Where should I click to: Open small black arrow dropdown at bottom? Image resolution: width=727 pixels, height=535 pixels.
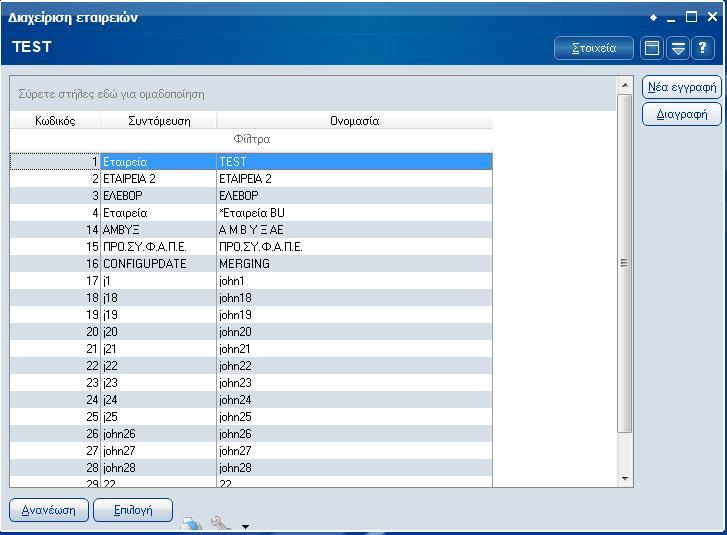point(245,527)
